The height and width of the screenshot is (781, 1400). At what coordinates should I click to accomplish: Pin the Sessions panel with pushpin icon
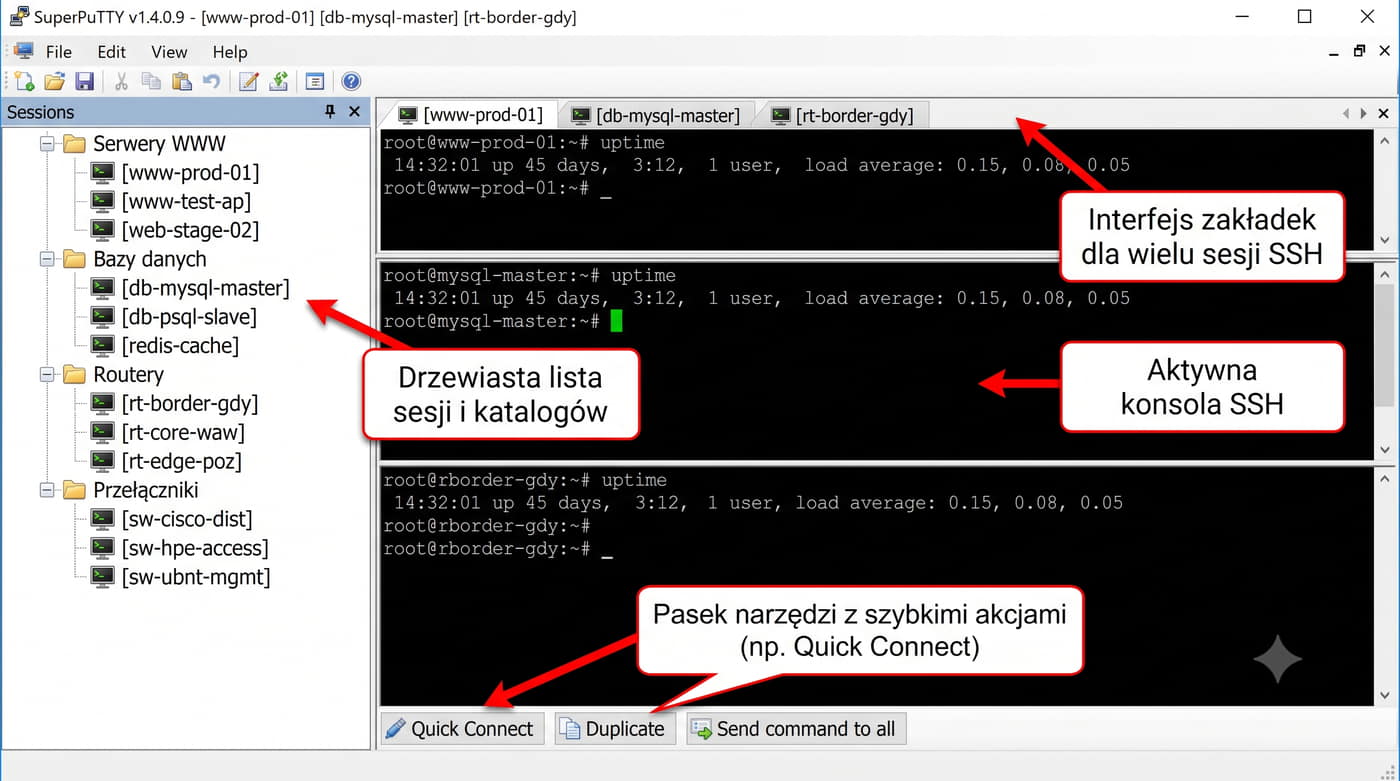330,112
